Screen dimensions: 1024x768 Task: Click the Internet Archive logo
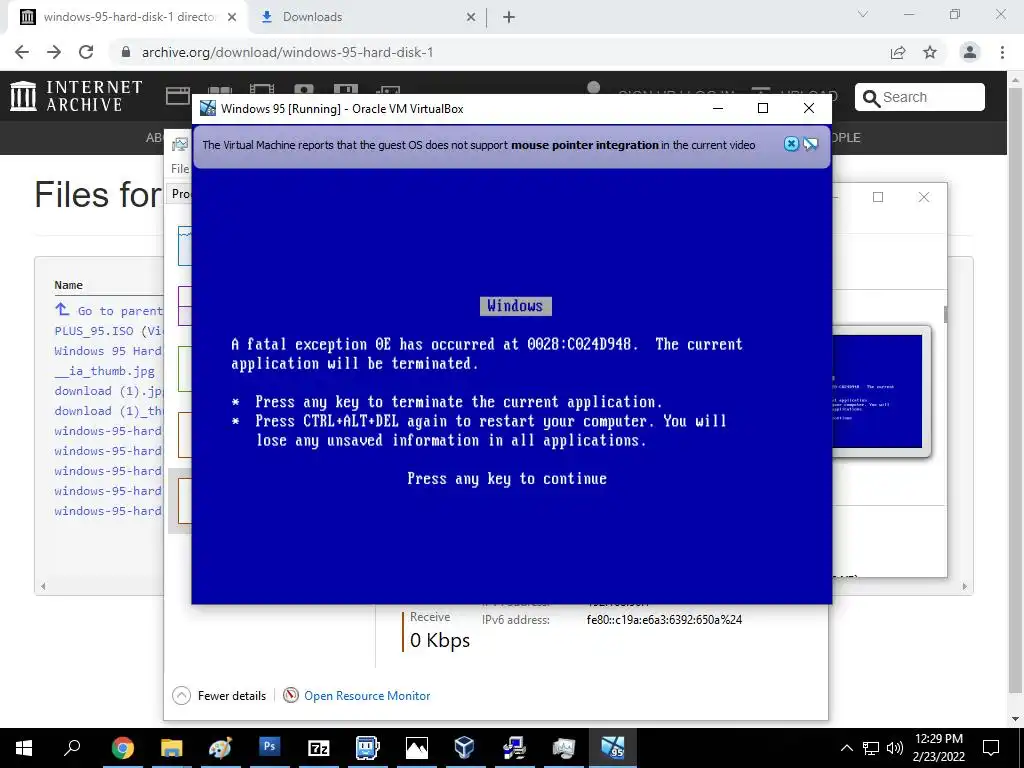[76, 96]
